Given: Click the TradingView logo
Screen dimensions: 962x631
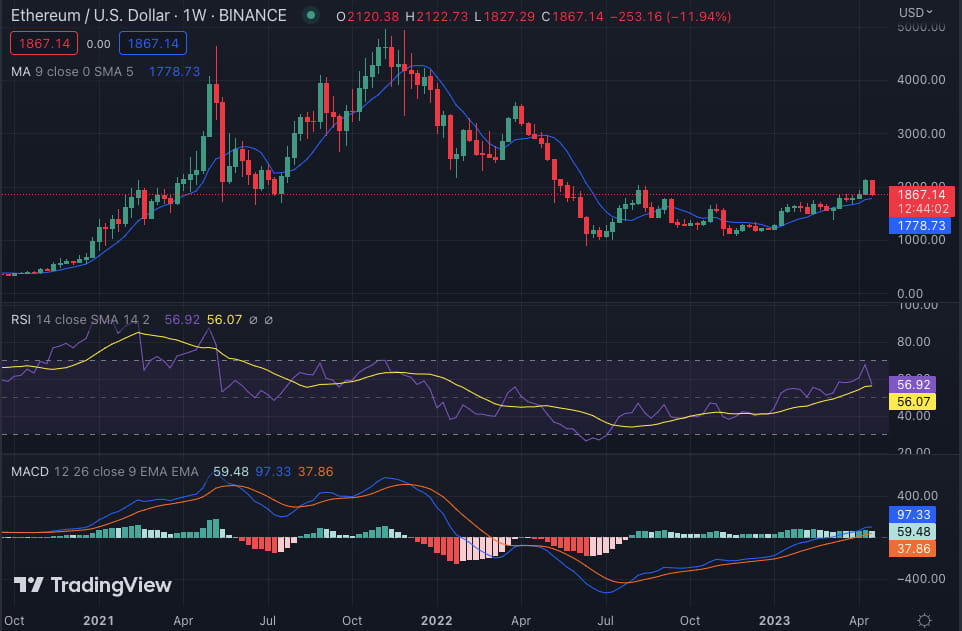Looking at the screenshot, I should (x=93, y=585).
